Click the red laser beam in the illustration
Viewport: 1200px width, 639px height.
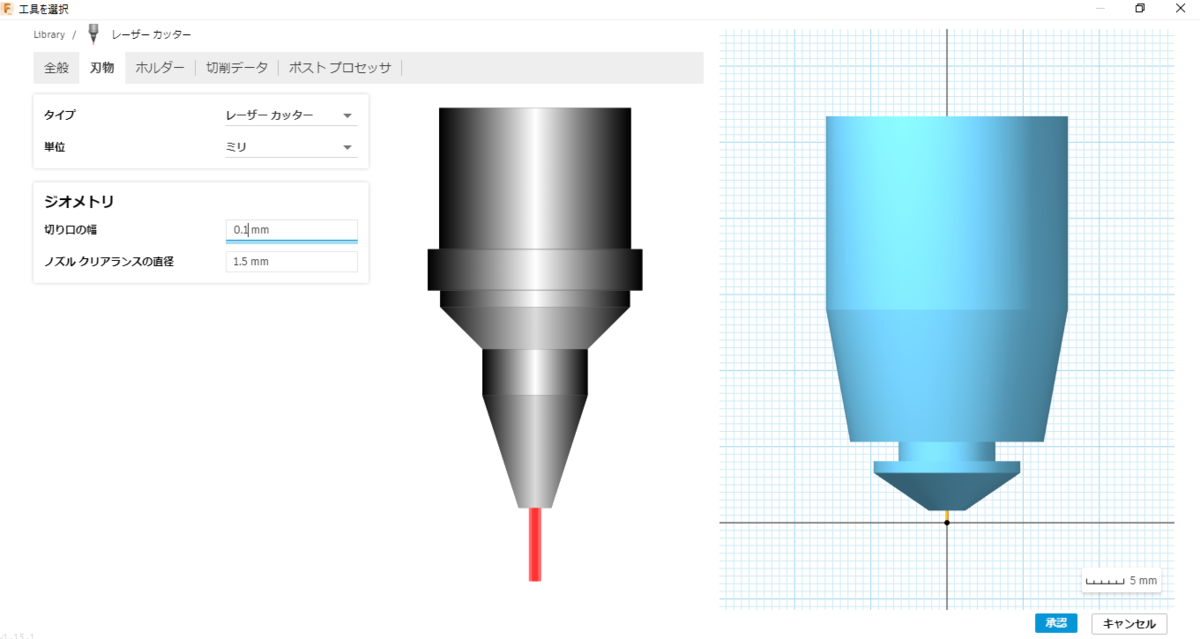pyautogui.click(x=535, y=544)
